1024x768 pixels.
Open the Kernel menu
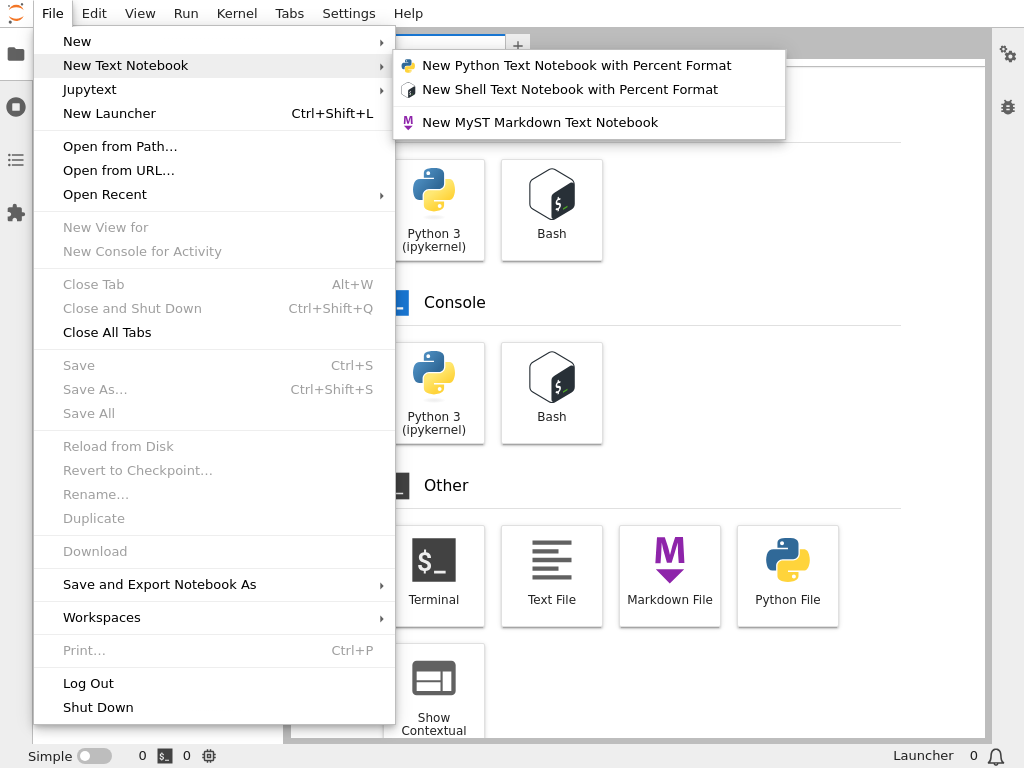tap(236, 14)
